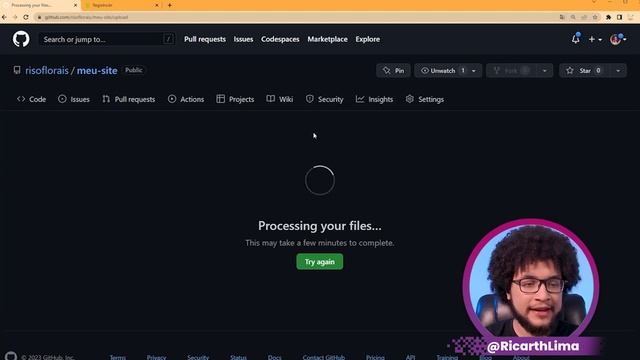Toggle the browser side panel icon
This screenshot has height=360, width=640.
620,17
